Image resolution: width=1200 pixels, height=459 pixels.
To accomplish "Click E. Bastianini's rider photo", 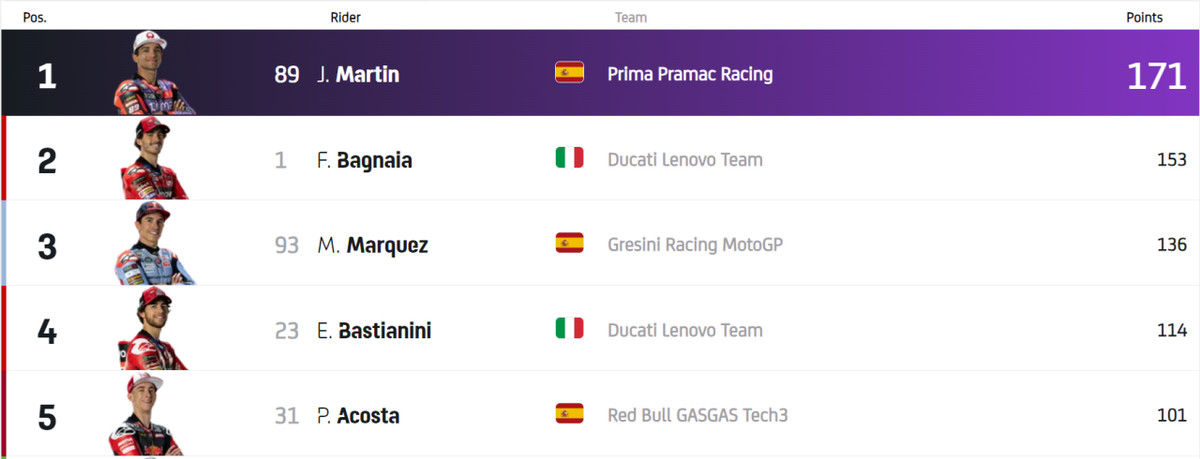I will click(x=153, y=329).
